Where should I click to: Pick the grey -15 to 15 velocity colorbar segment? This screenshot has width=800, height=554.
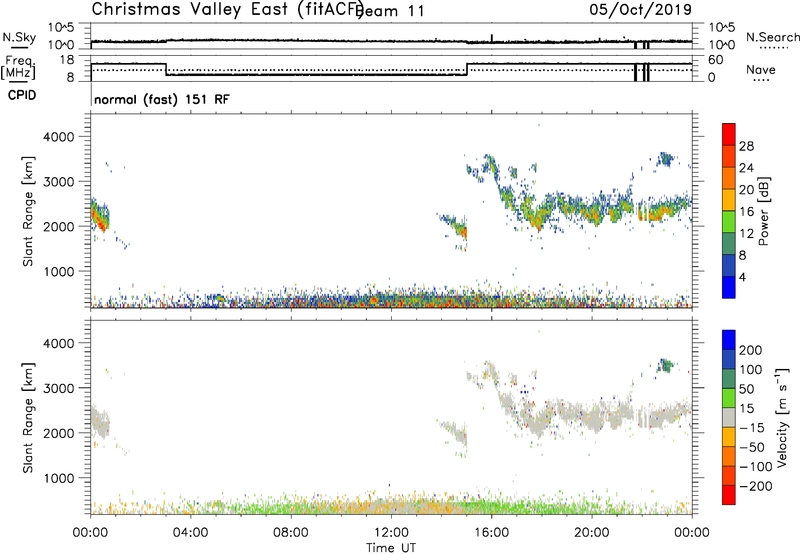coord(729,417)
